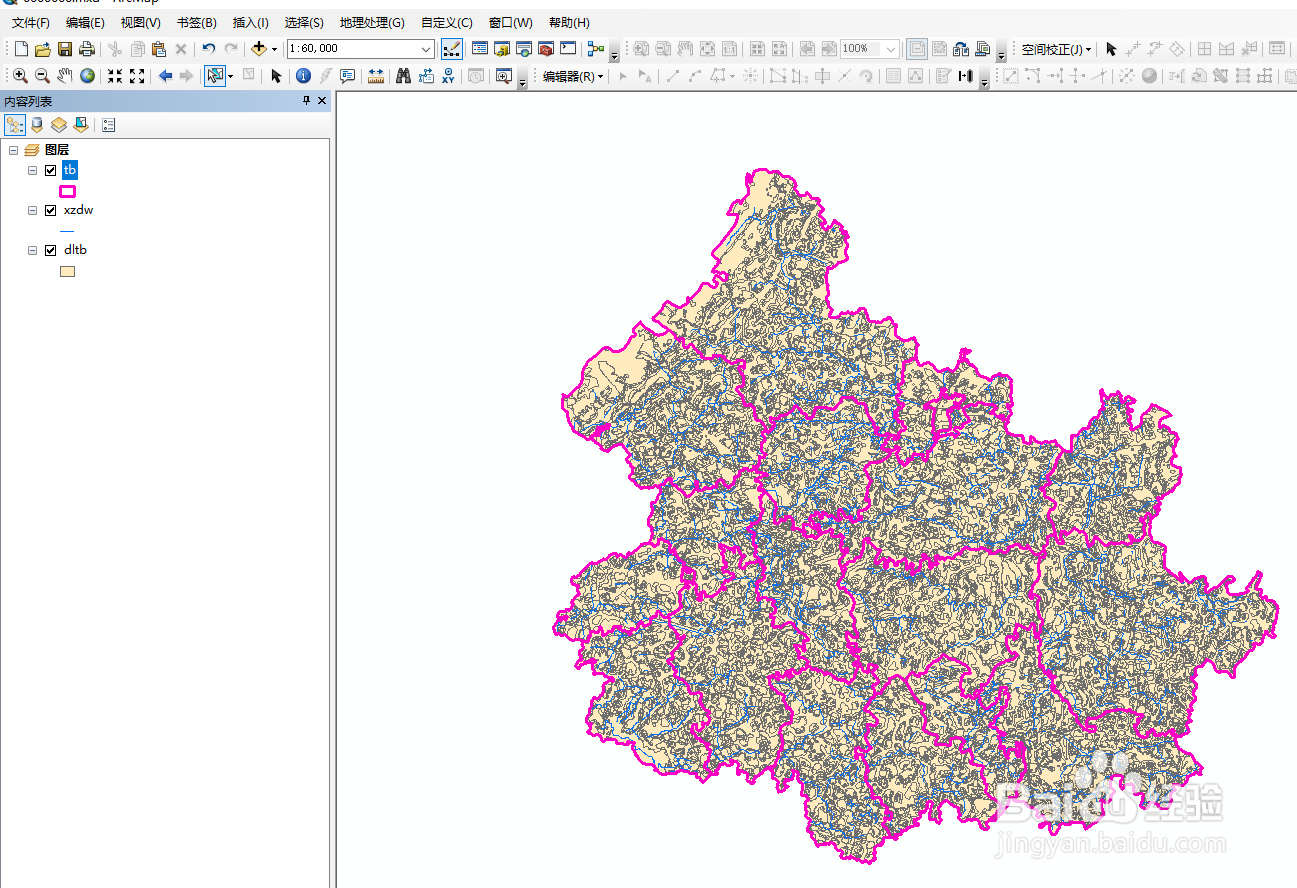1297x888 pixels.
Task: Collapse the 图层 data frame node
Action: pos(13,150)
